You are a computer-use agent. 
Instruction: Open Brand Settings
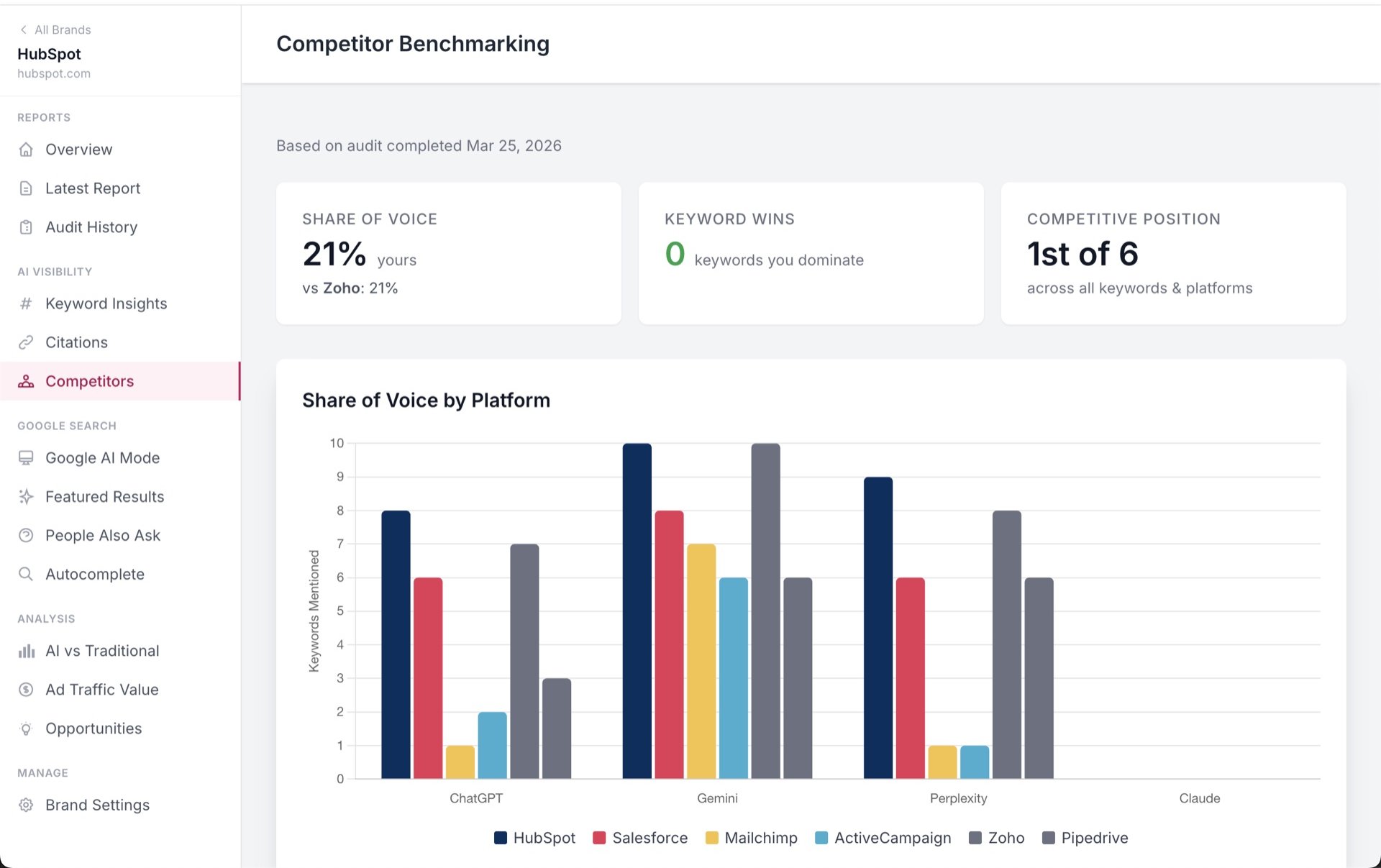pos(120,805)
